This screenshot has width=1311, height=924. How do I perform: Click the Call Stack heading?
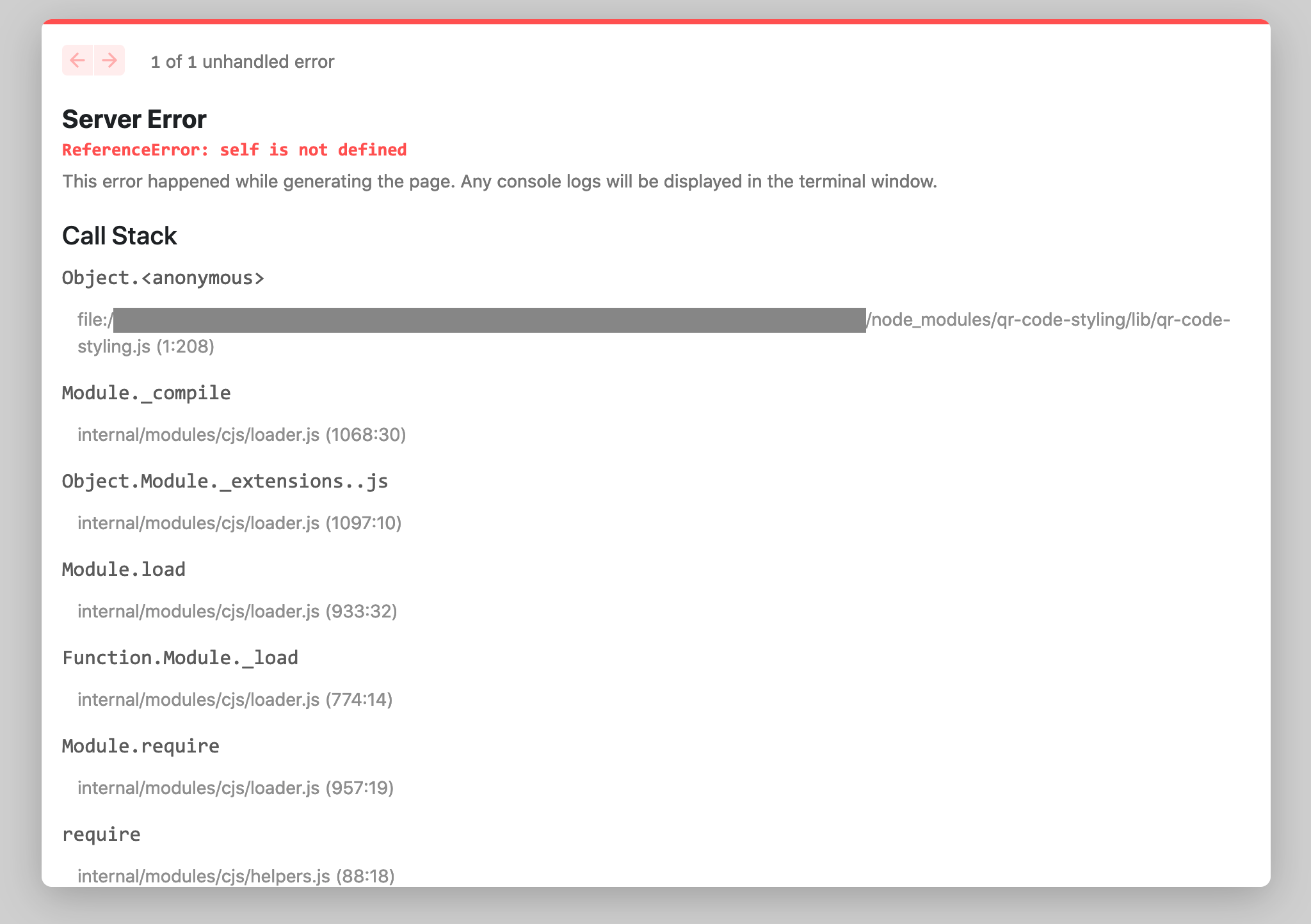click(x=119, y=235)
